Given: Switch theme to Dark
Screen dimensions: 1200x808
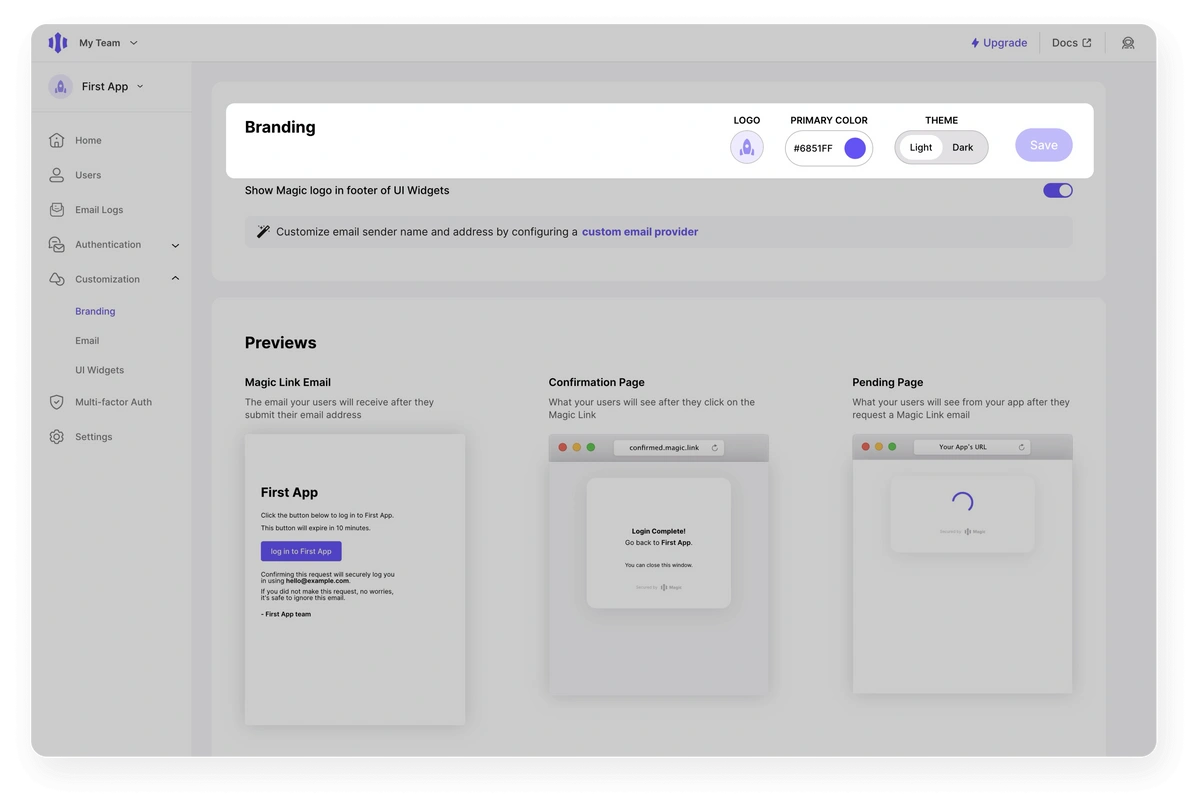Looking at the screenshot, I should (x=963, y=148).
